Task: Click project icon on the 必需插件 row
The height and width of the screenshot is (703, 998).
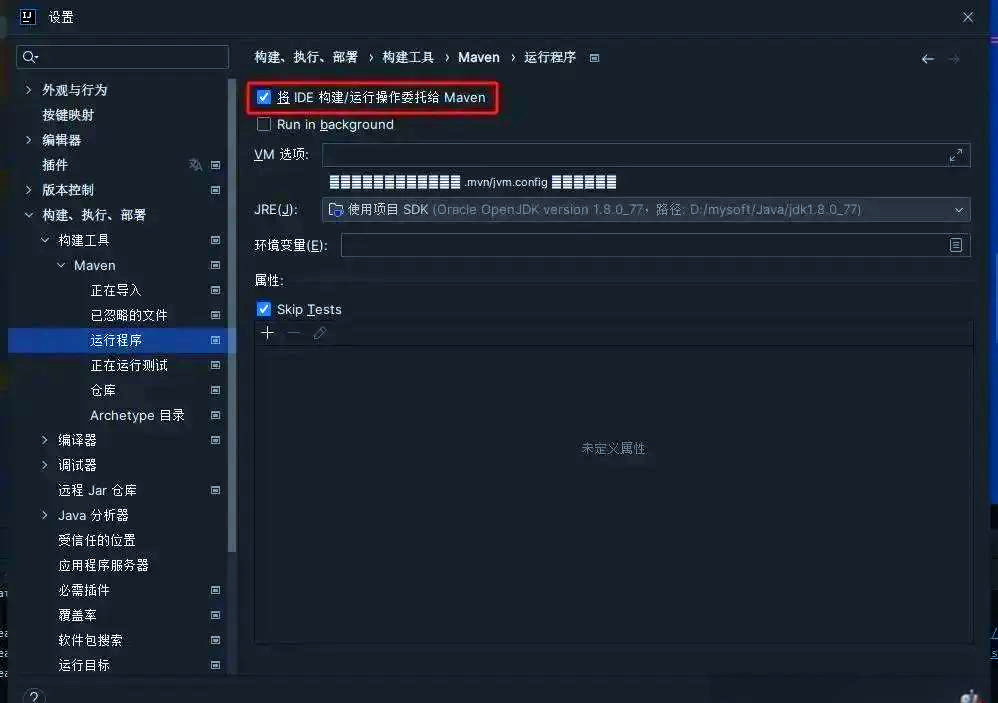Action: click(x=216, y=590)
